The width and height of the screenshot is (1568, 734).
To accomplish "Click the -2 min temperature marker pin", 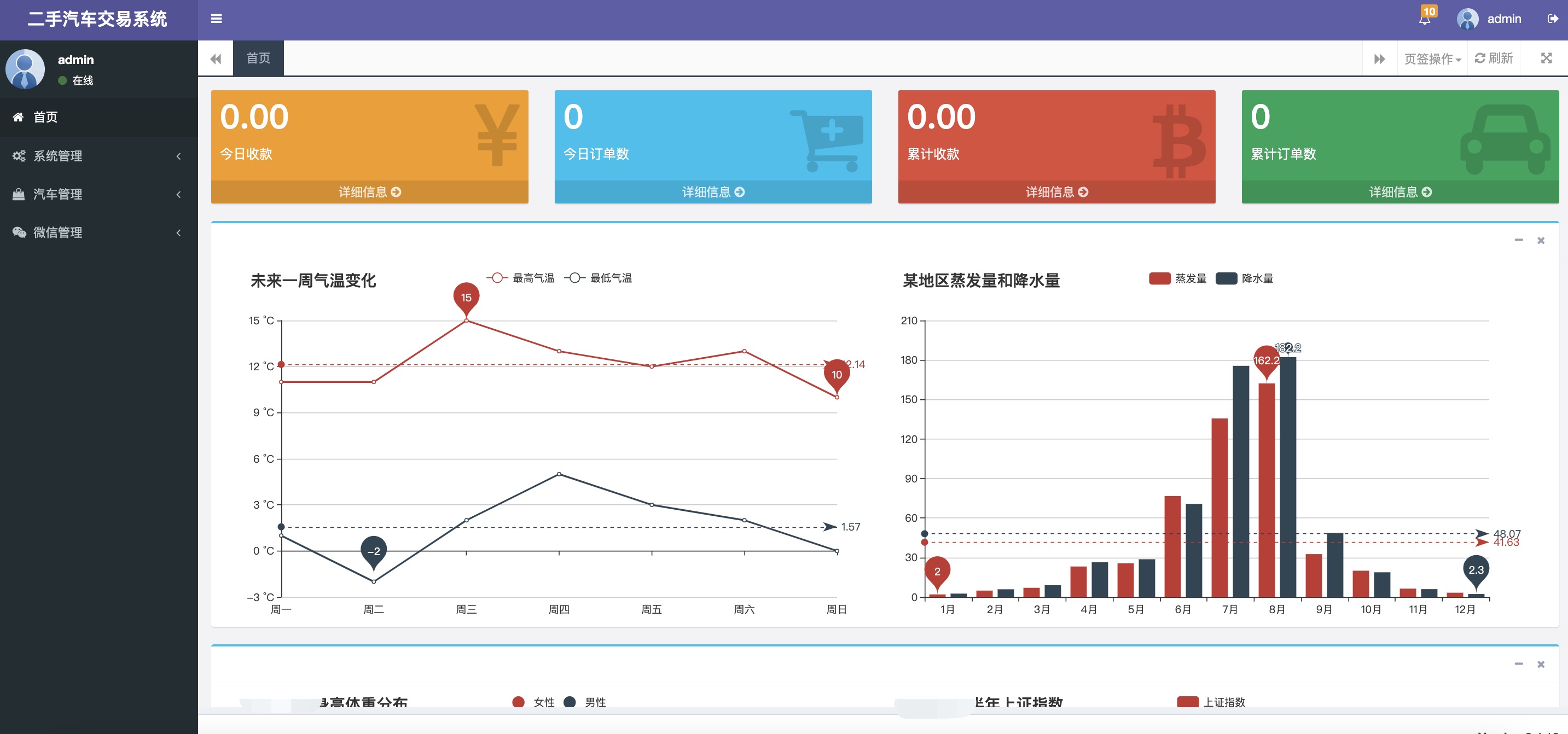I will click(x=374, y=552).
